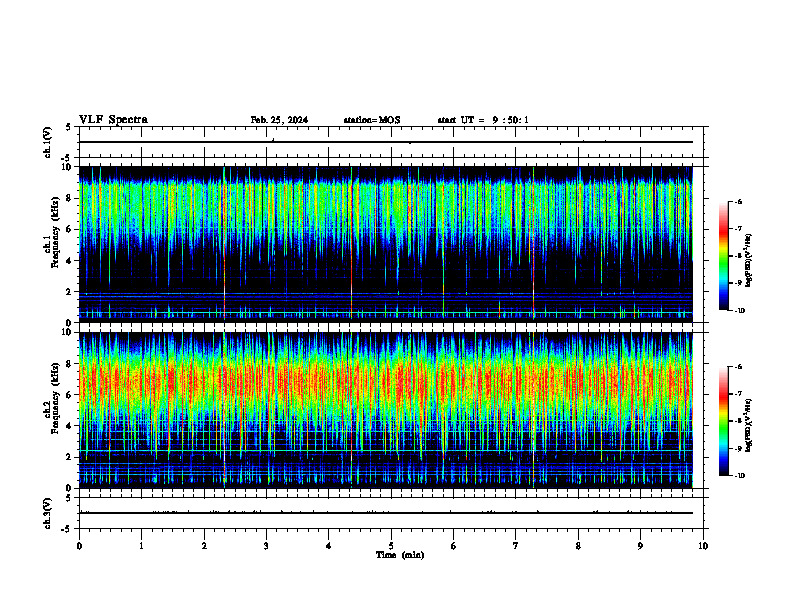Click the "-10" label on ch.2 color bar
The image size is (792, 612).
[x=739, y=476]
